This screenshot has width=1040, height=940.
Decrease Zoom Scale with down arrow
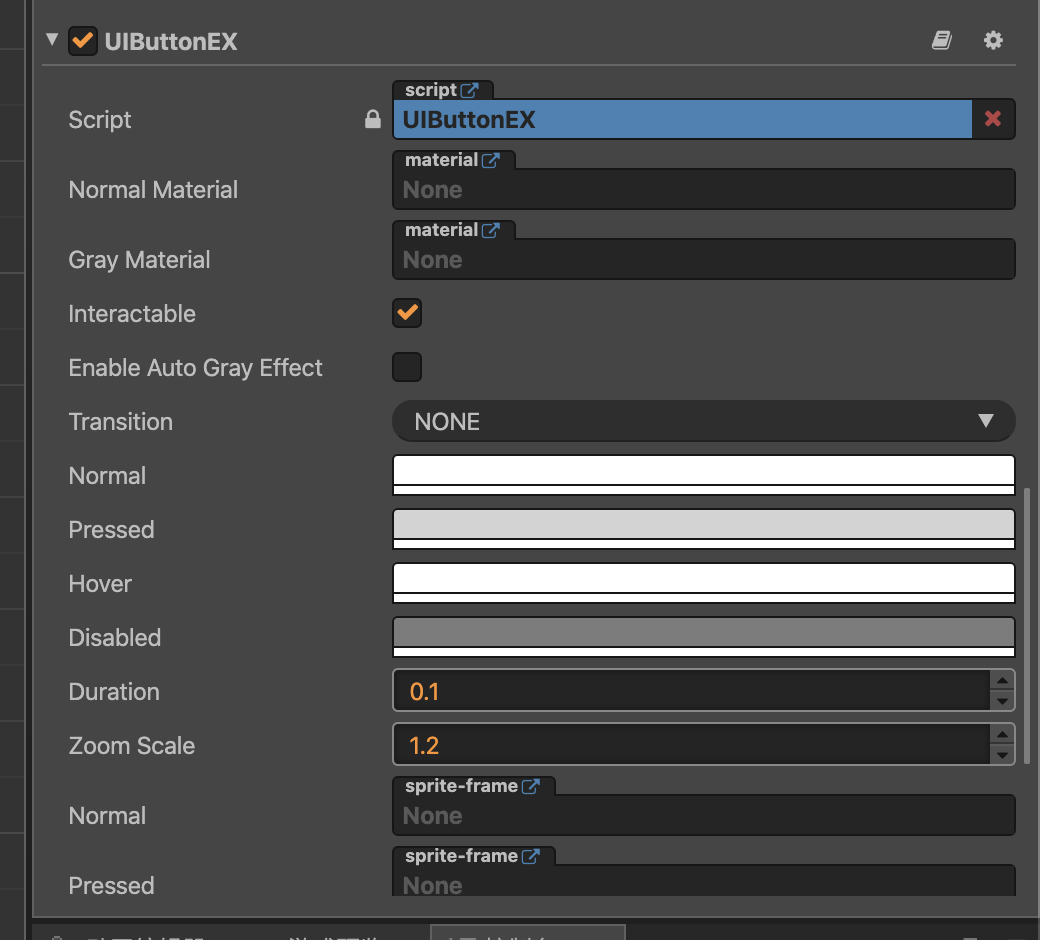(1002, 756)
